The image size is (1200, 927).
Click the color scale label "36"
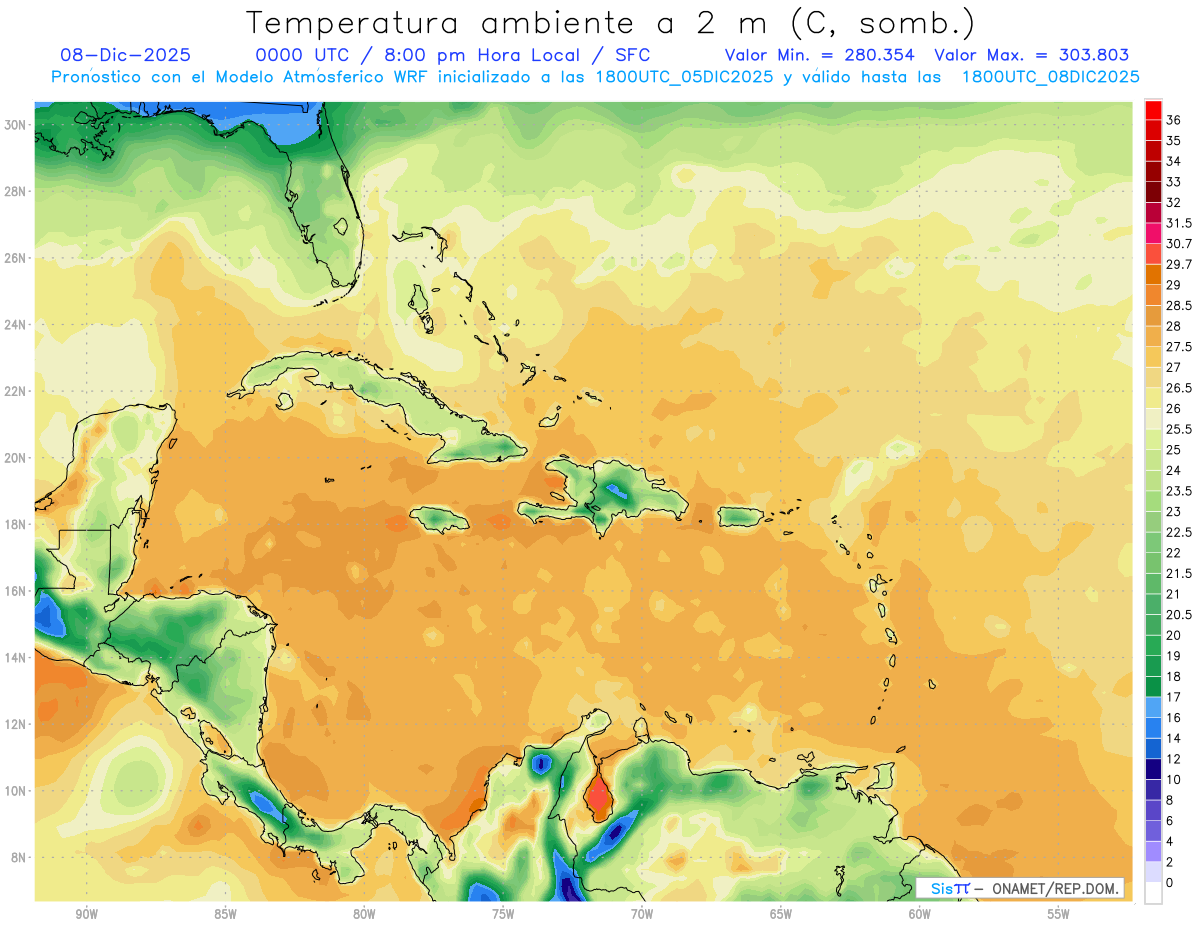(x=1173, y=120)
